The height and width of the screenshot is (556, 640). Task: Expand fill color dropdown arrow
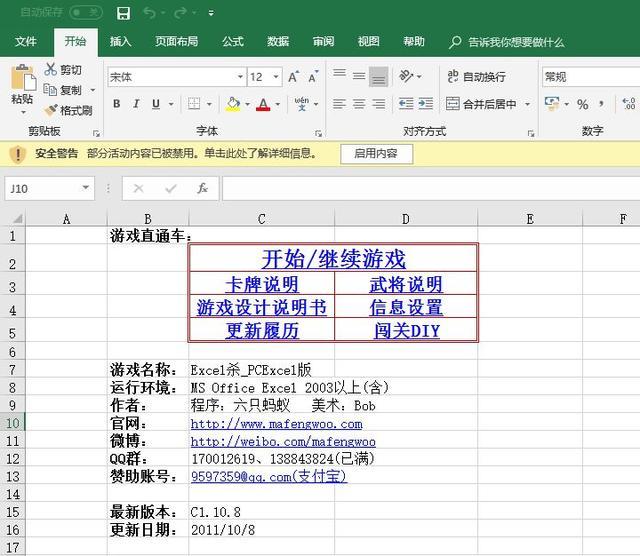click(247, 105)
